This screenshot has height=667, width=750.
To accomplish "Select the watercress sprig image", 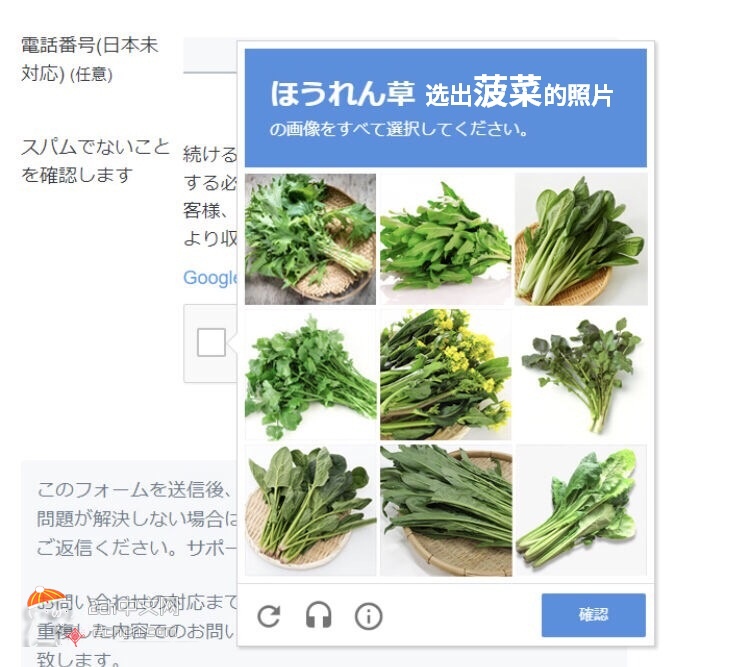I will pyautogui.click(x=581, y=375).
